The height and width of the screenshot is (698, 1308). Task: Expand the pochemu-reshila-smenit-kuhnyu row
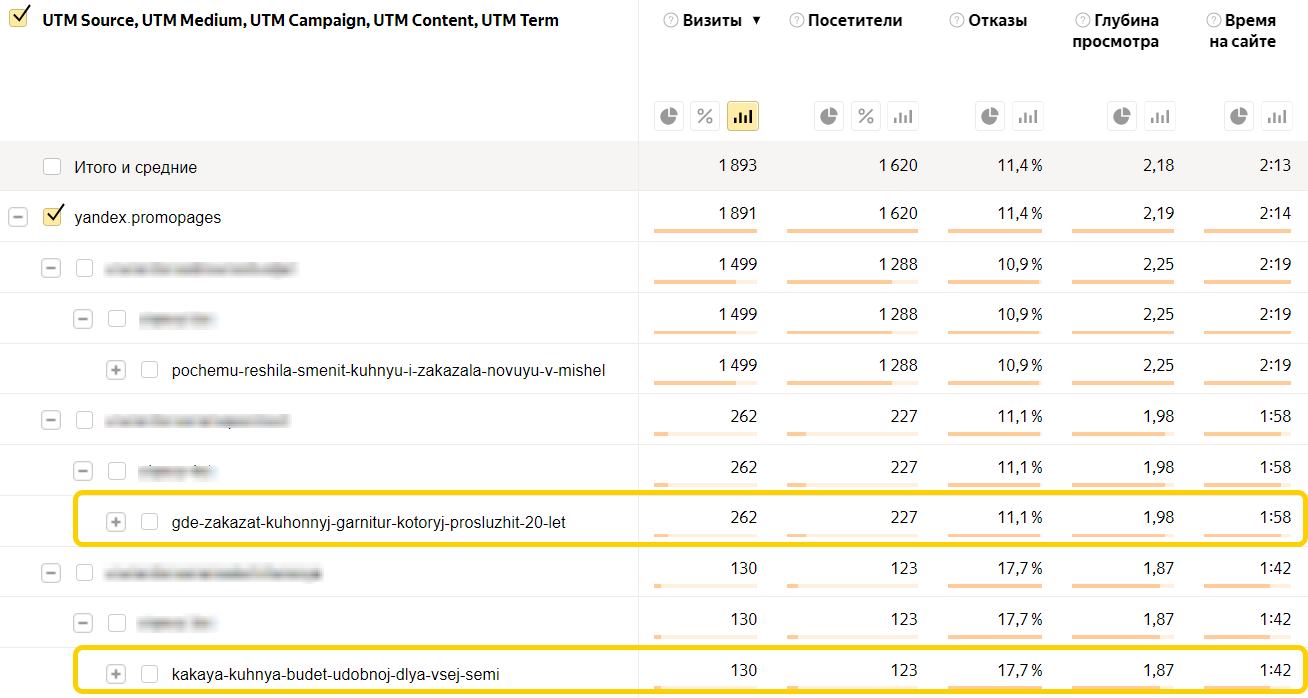pos(116,370)
